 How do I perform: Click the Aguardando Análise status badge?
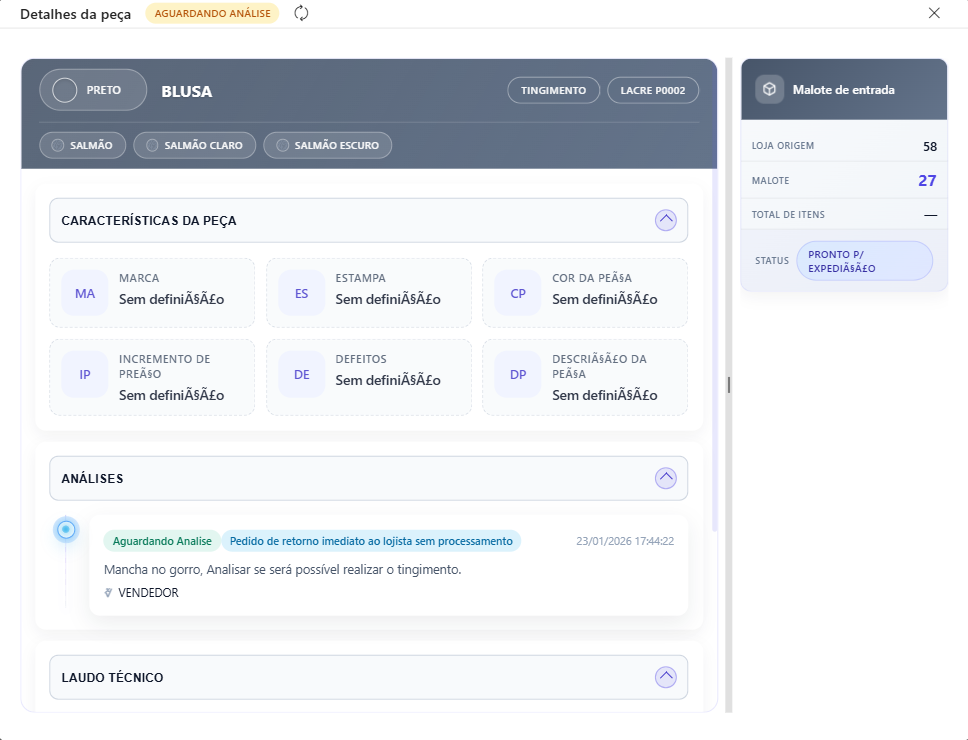click(212, 13)
